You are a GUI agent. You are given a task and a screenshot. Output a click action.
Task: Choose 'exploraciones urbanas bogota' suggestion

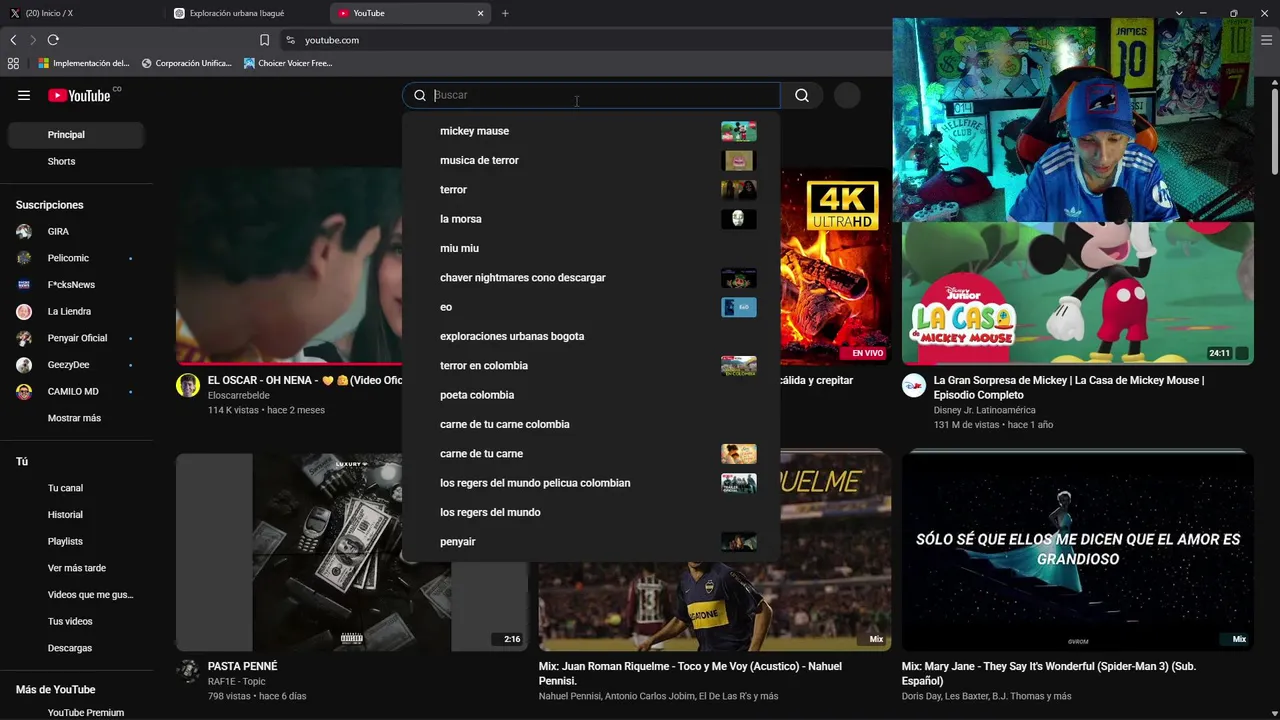[591, 336]
